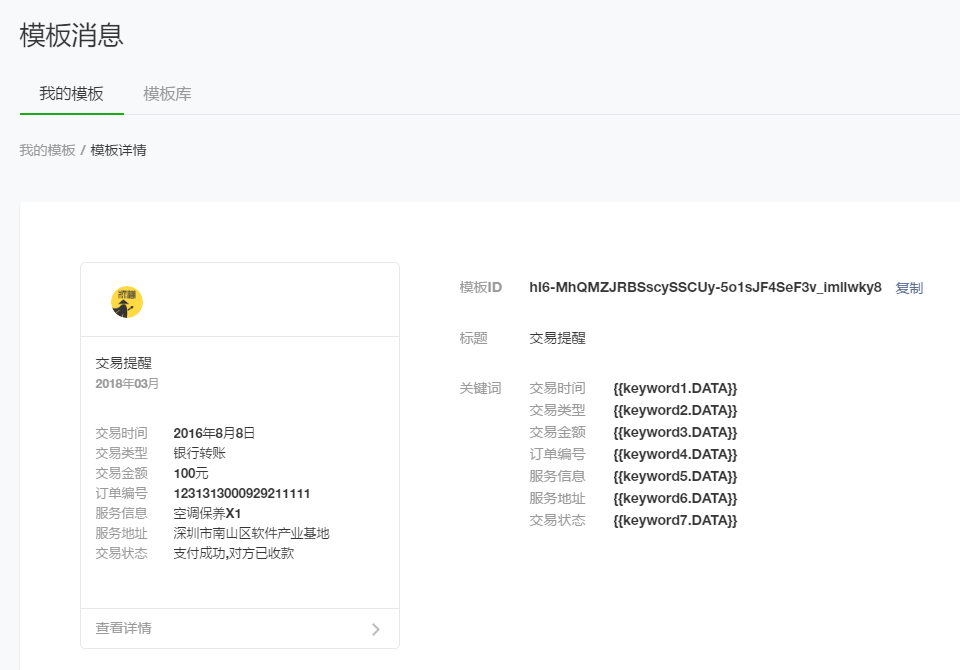960x670 pixels.
Task: Click the chevron beside 查看详情
Action: pos(376,630)
